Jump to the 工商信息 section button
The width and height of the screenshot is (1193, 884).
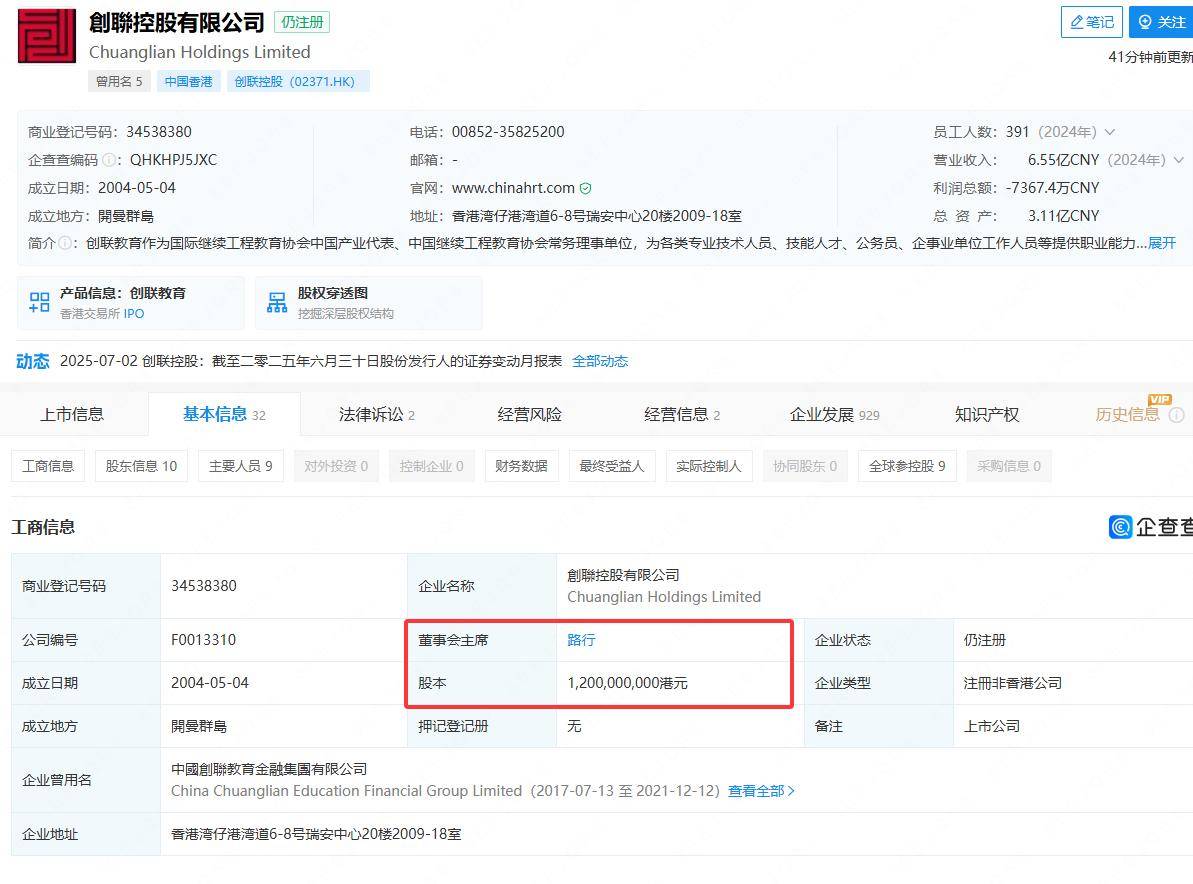pyautogui.click(x=48, y=466)
